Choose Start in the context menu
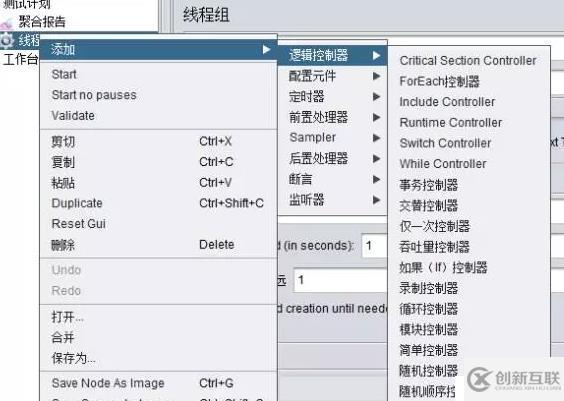This screenshot has width=564, height=401. point(158,74)
